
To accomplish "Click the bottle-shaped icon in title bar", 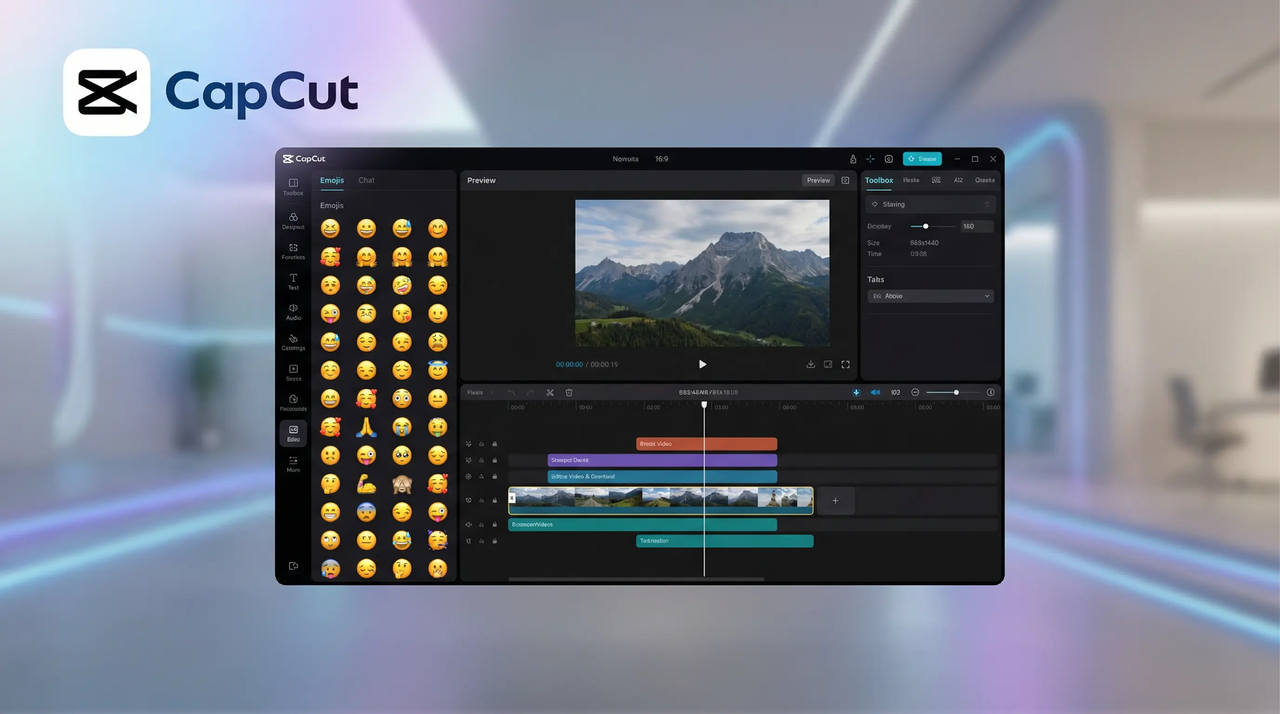I will [x=853, y=159].
